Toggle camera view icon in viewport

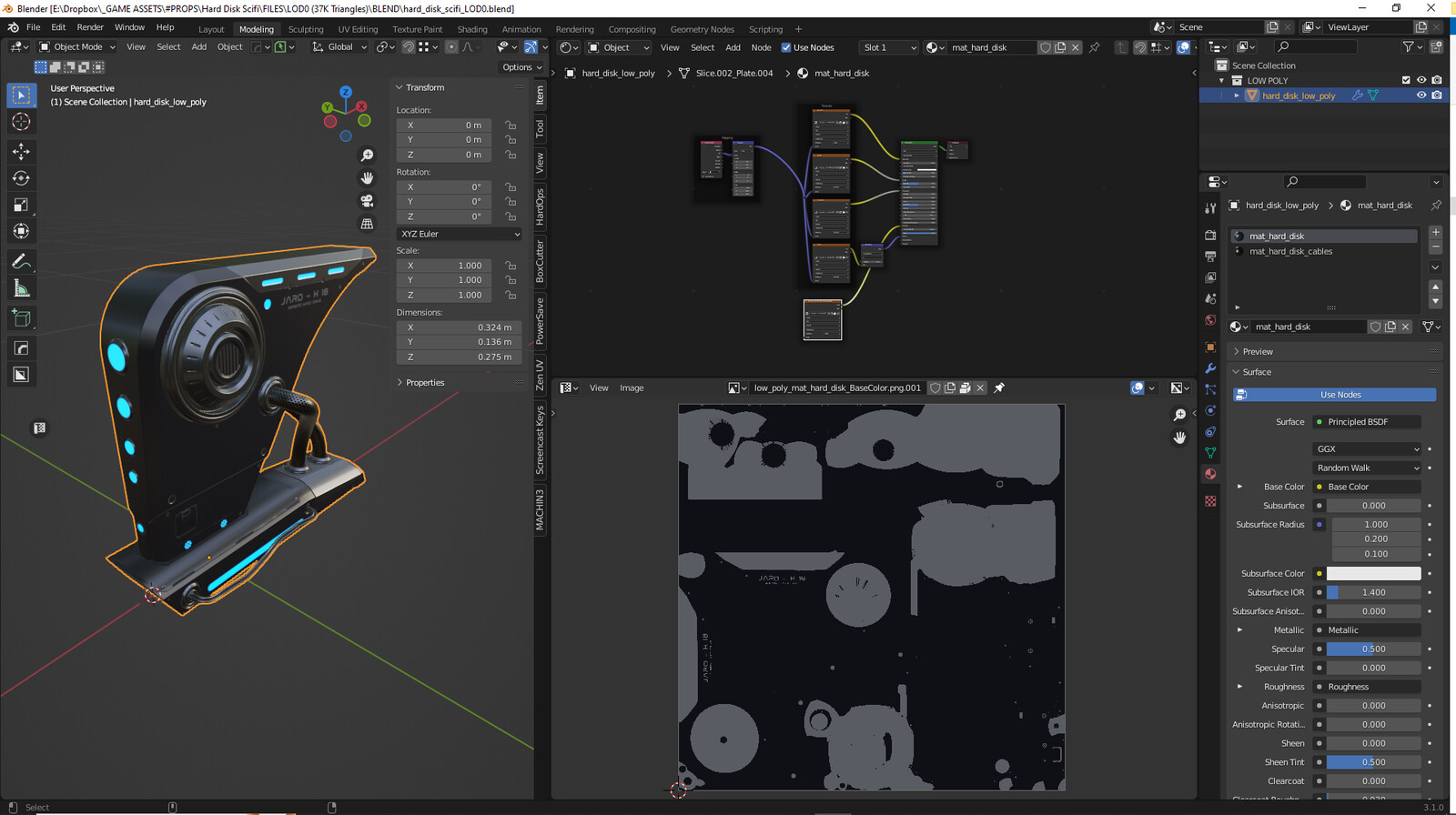coord(367,201)
